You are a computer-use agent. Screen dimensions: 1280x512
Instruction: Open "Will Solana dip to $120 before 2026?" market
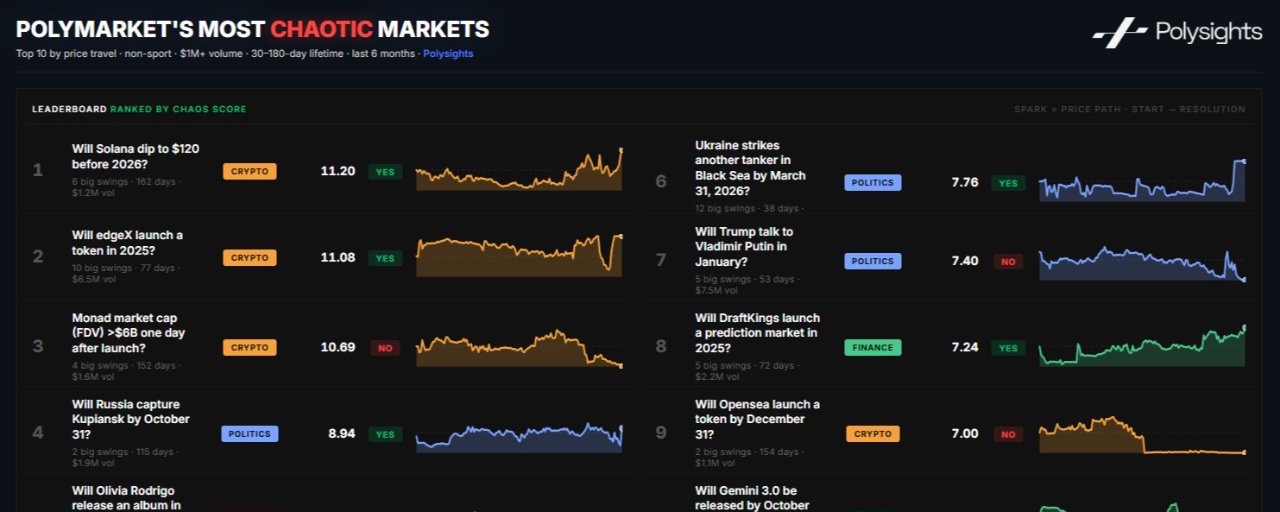(x=135, y=156)
